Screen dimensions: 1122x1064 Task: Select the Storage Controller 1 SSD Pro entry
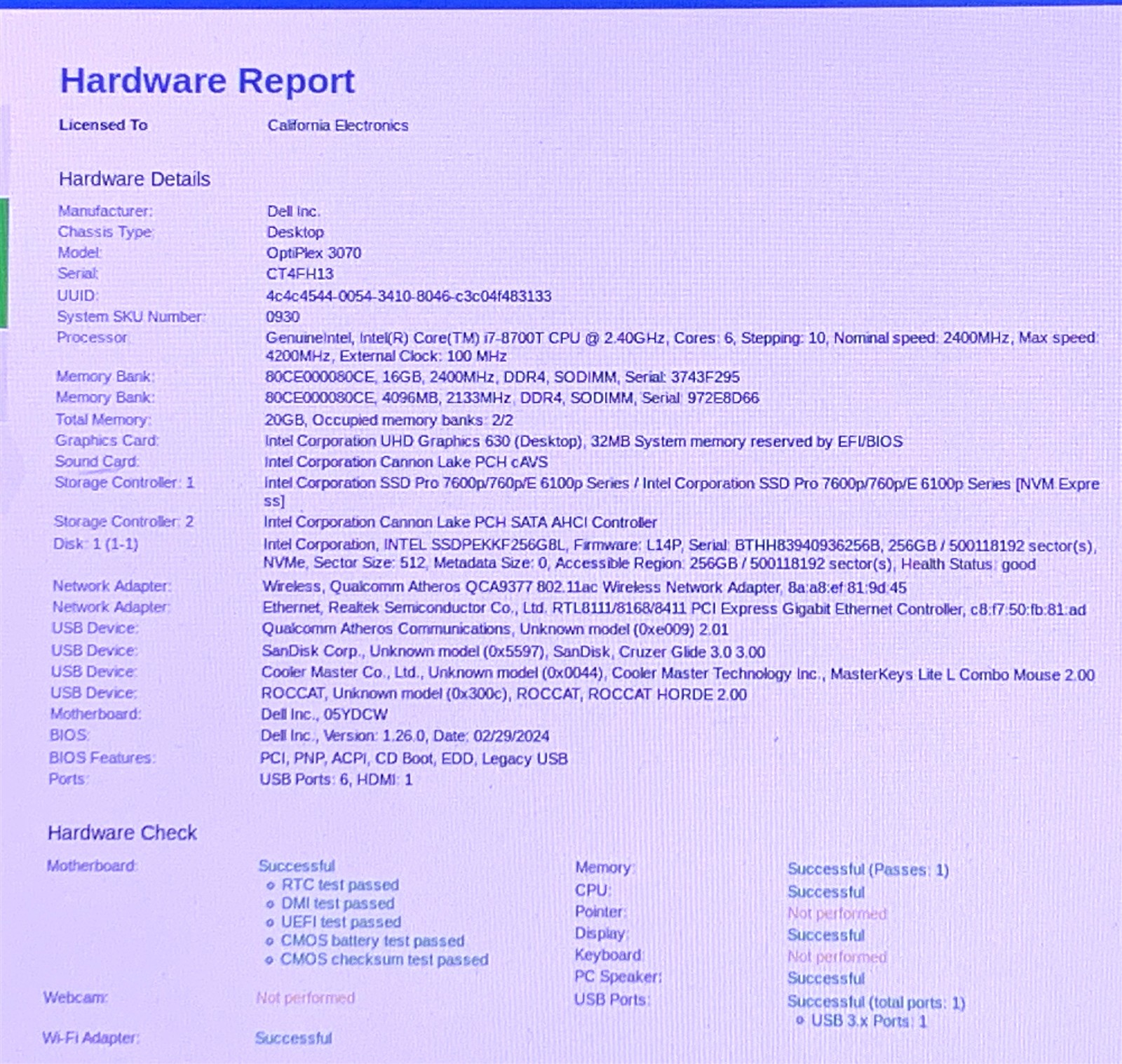click(682, 492)
